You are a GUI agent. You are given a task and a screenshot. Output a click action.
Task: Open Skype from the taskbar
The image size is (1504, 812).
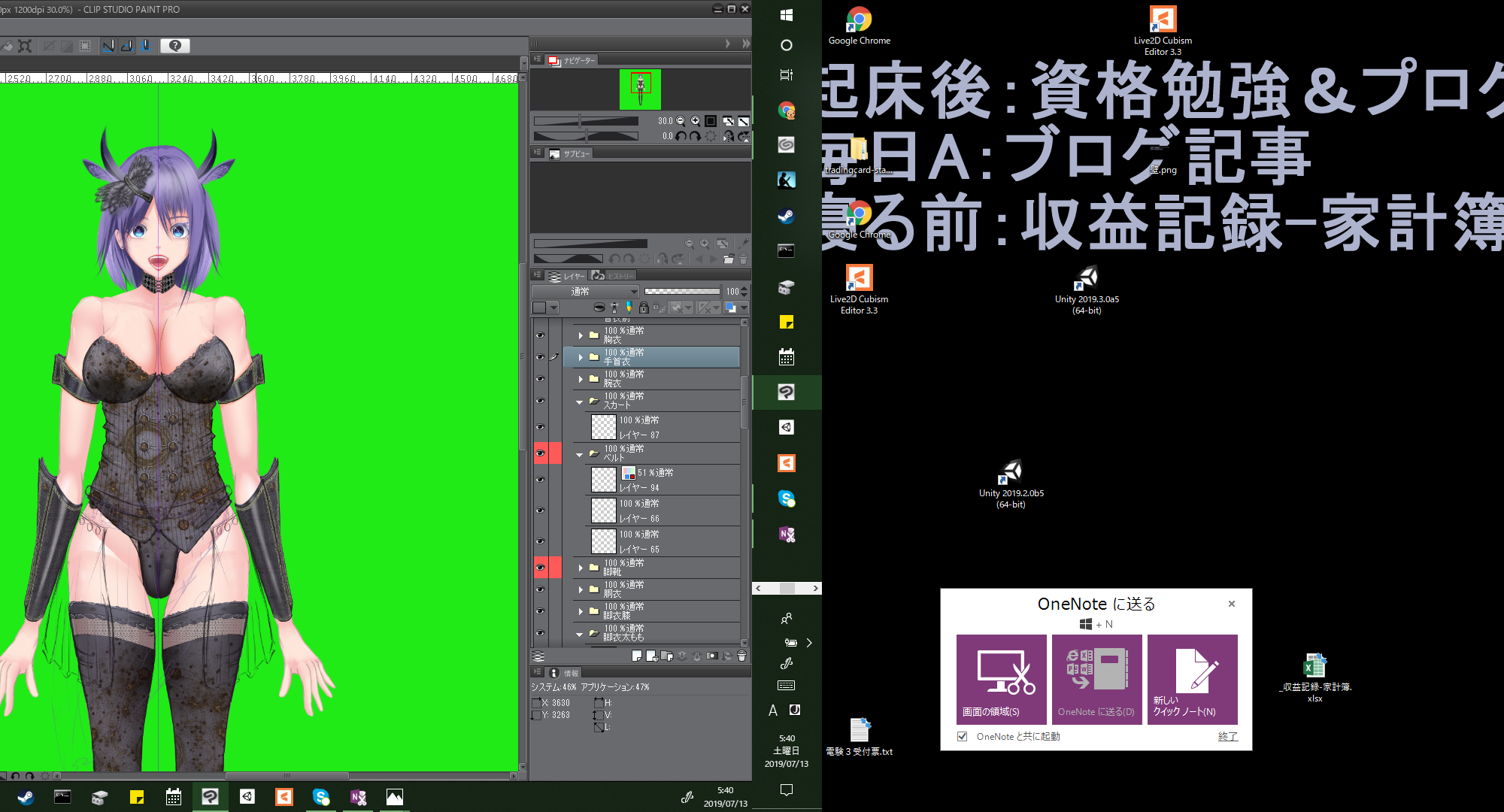[x=321, y=797]
